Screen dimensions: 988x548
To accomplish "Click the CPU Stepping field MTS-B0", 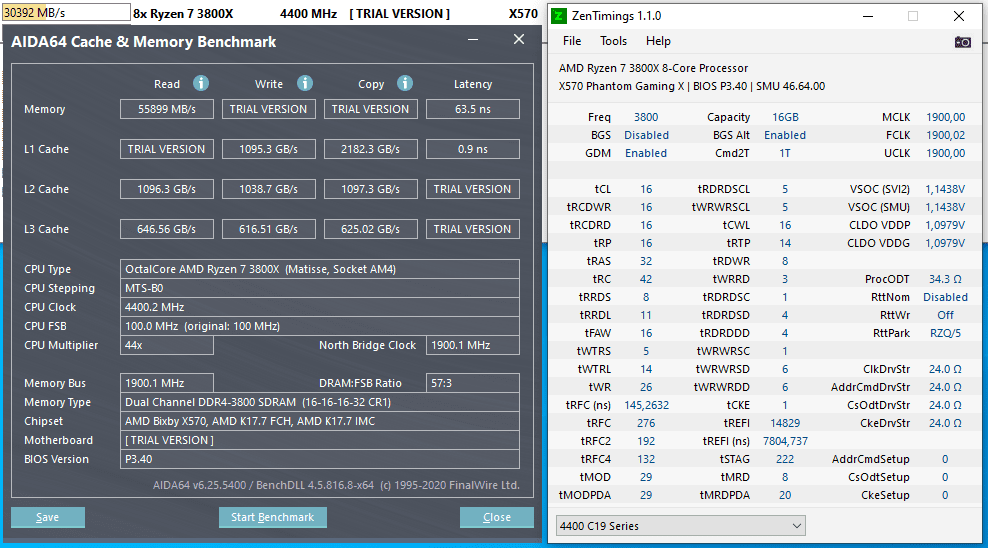I will pyautogui.click(x=320, y=288).
